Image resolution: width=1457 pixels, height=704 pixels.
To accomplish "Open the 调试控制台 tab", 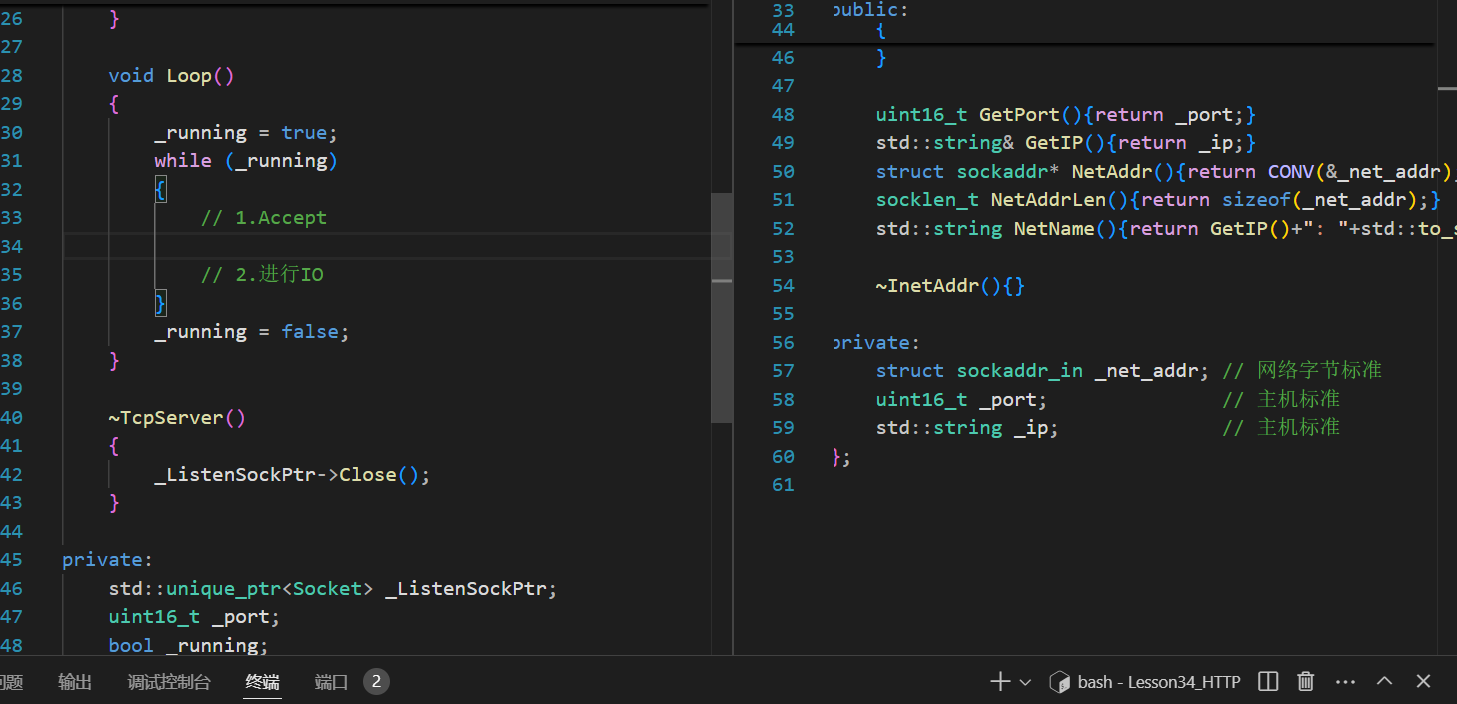I will (169, 682).
